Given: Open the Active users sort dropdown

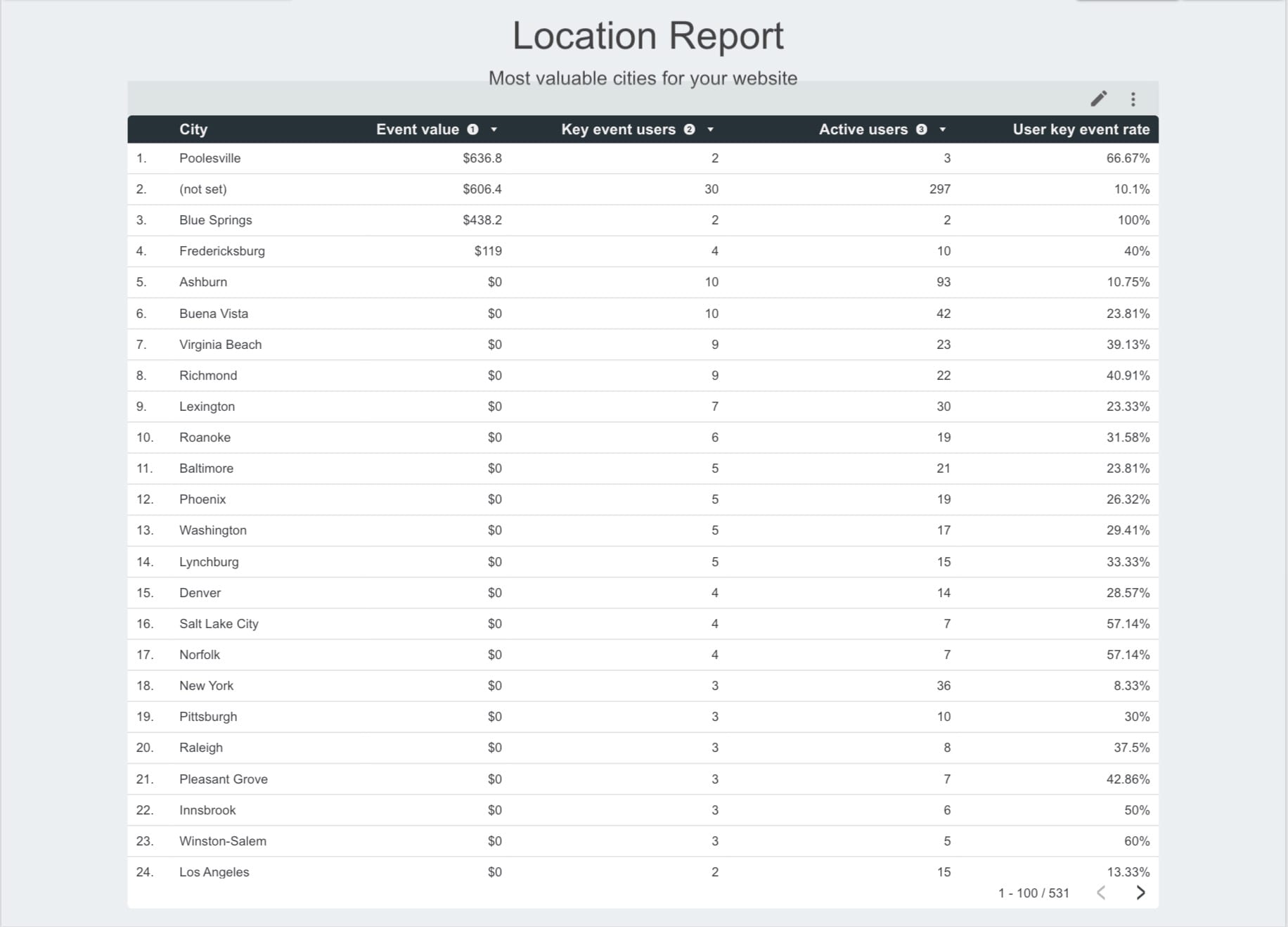Looking at the screenshot, I should click(942, 129).
